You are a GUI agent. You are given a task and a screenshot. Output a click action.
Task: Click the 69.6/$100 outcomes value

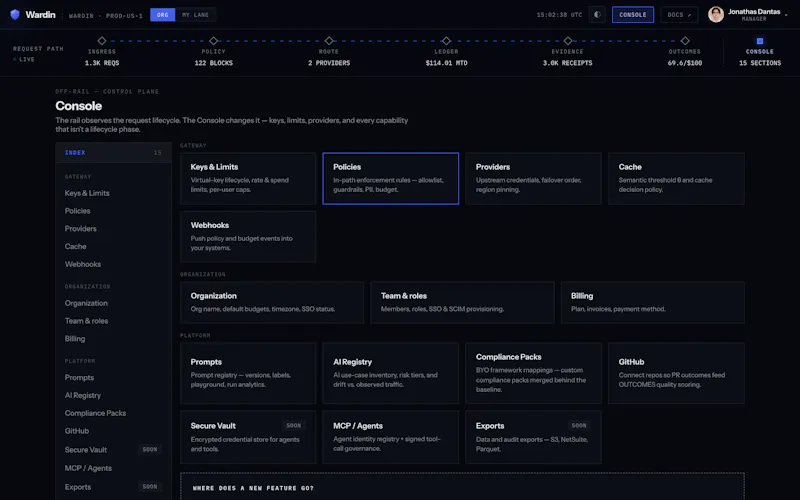(685, 63)
